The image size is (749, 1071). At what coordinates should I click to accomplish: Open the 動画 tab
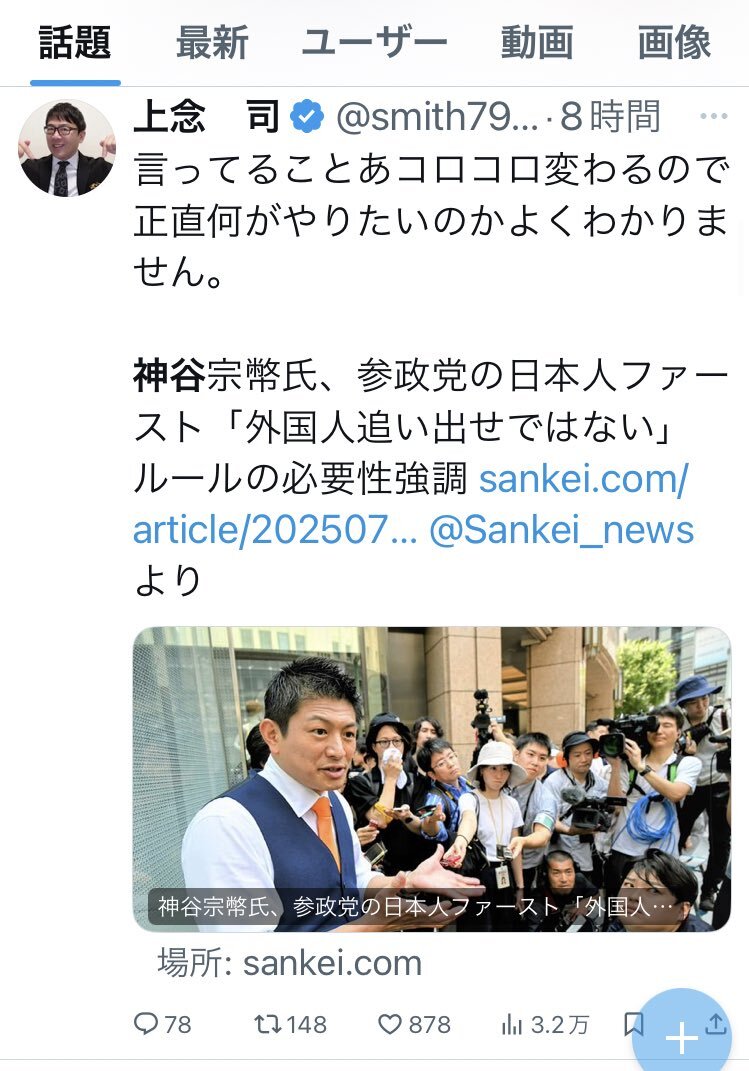click(x=537, y=42)
